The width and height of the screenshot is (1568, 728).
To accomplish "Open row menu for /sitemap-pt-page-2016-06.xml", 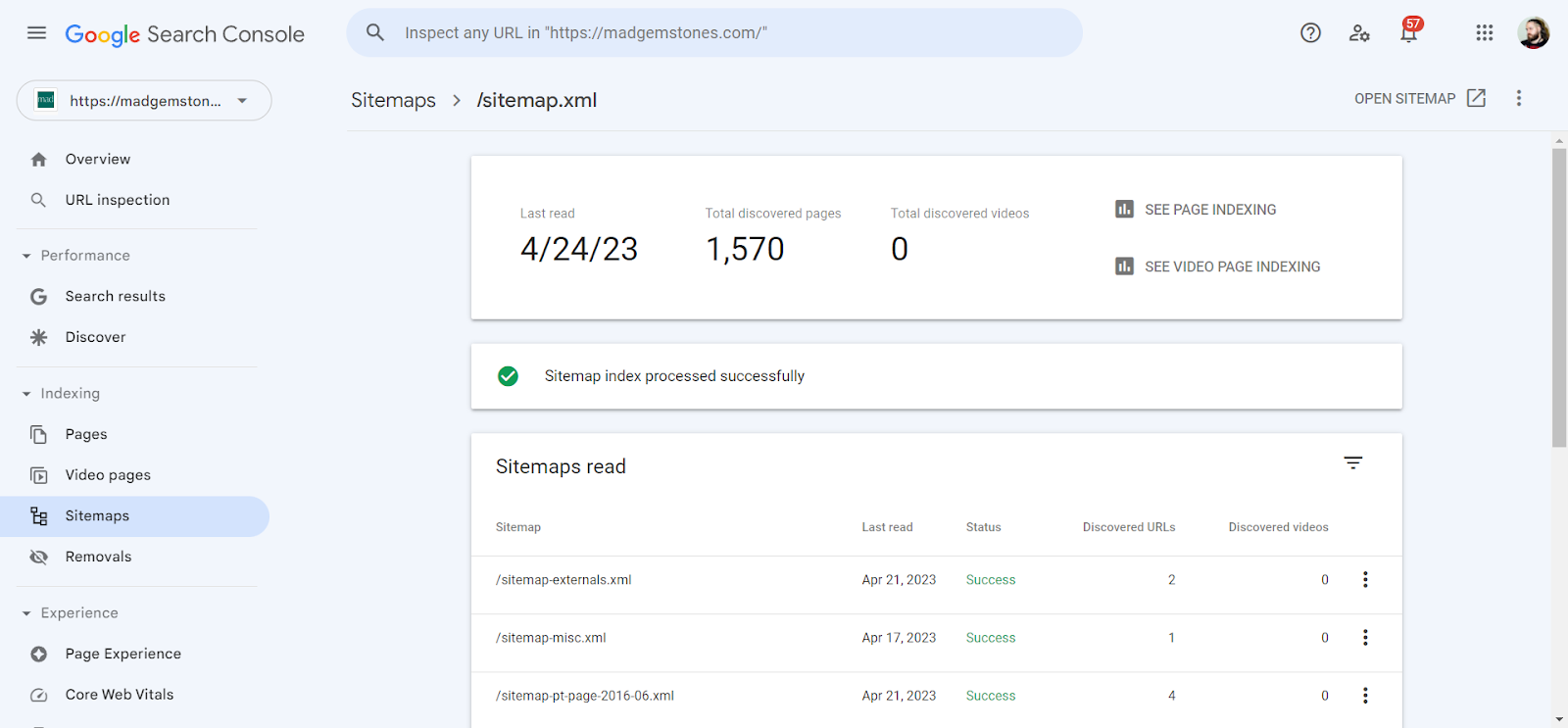I will (x=1365, y=696).
